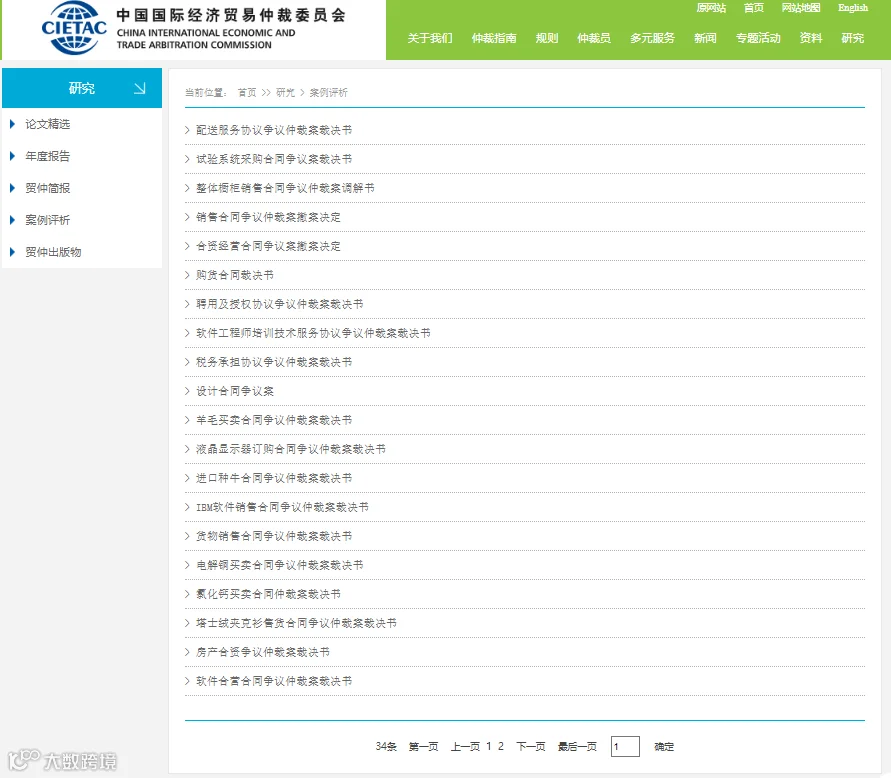The width and height of the screenshot is (891, 778).
Task: Click the 确定 button to confirm the page
Action: tap(664, 747)
